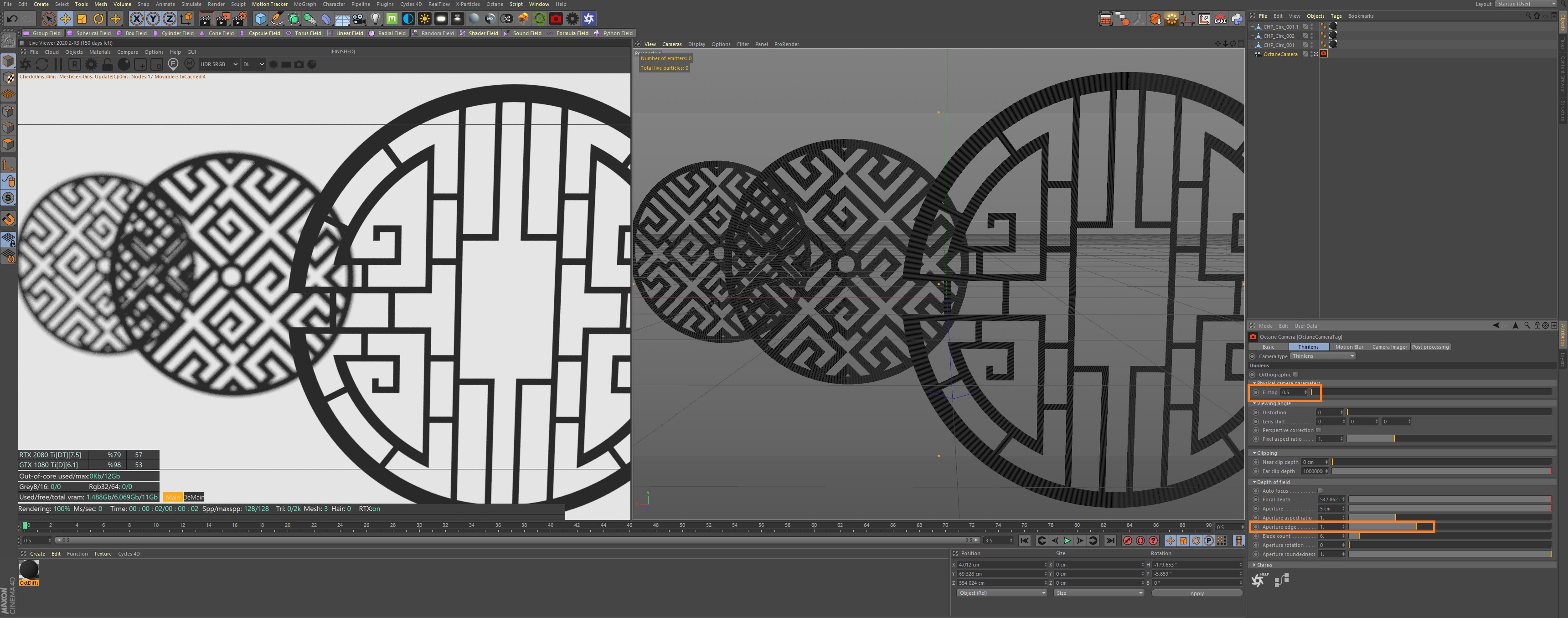This screenshot has height=618, width=1568.
Task: Select the Rotate tool icon
Action: coord(98,19)
